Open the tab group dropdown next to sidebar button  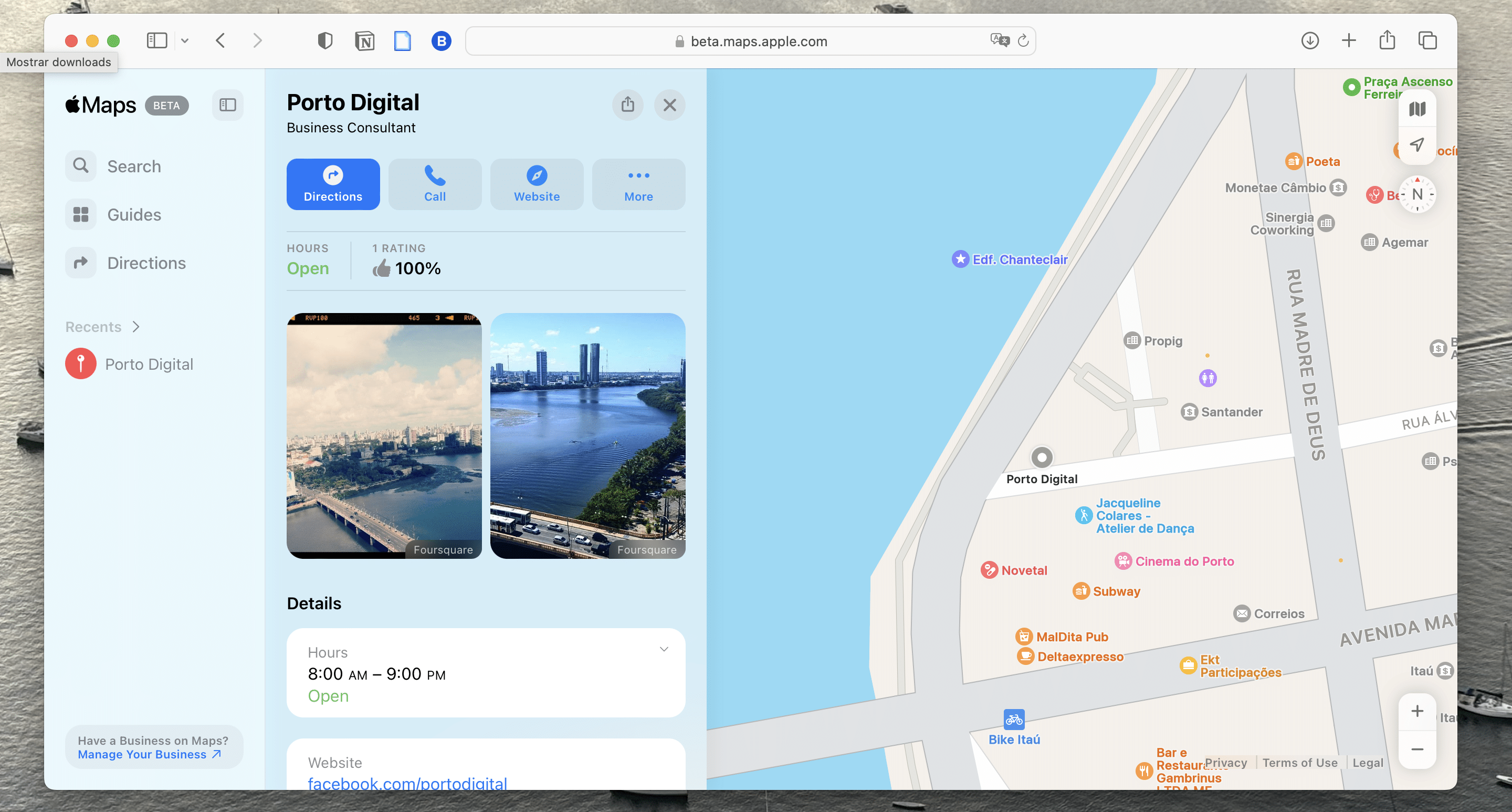[185, 40]
